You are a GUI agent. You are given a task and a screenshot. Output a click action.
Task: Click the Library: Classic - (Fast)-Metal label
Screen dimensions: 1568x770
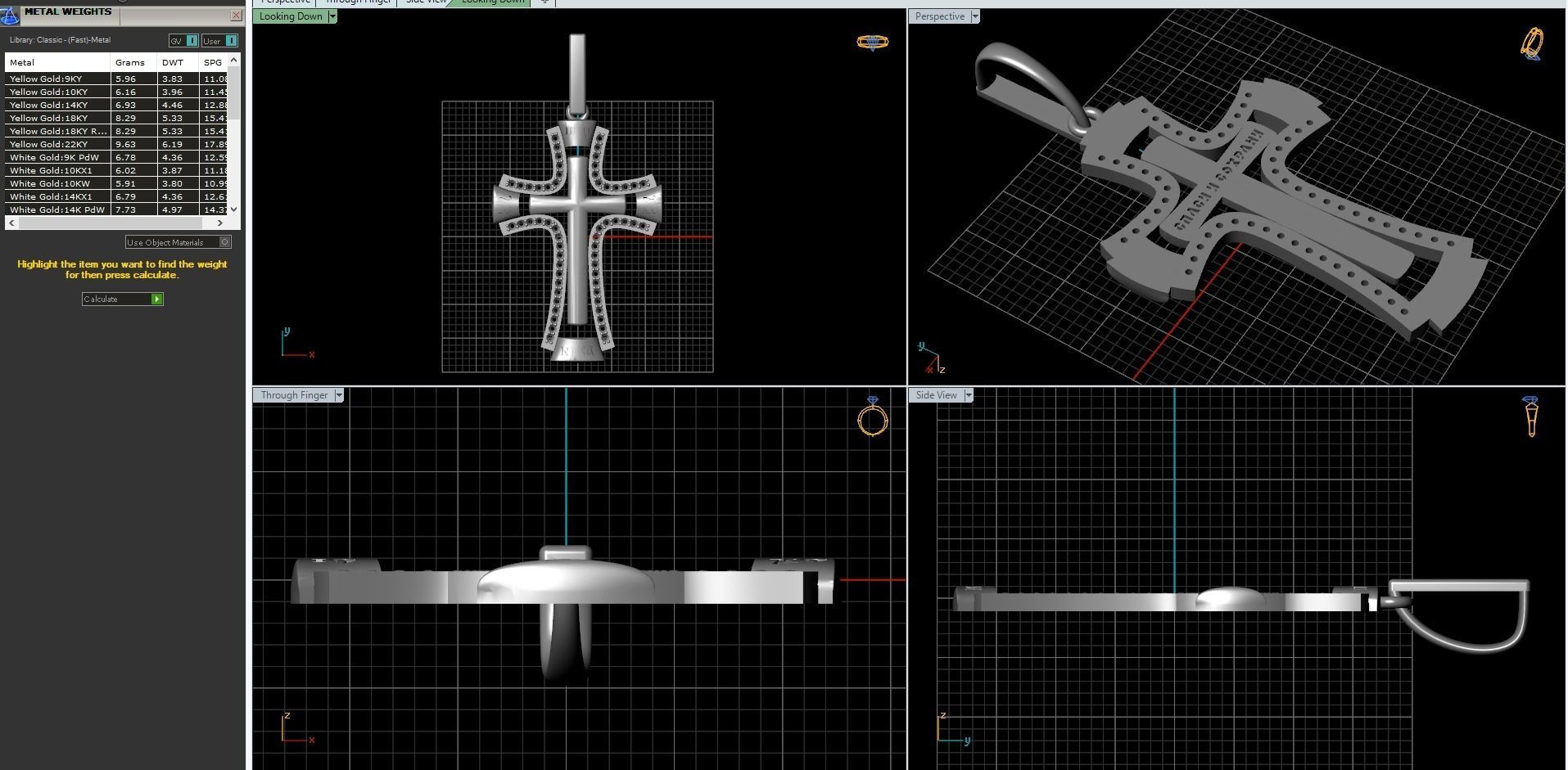pyautogui.click(x=60, y=40)
